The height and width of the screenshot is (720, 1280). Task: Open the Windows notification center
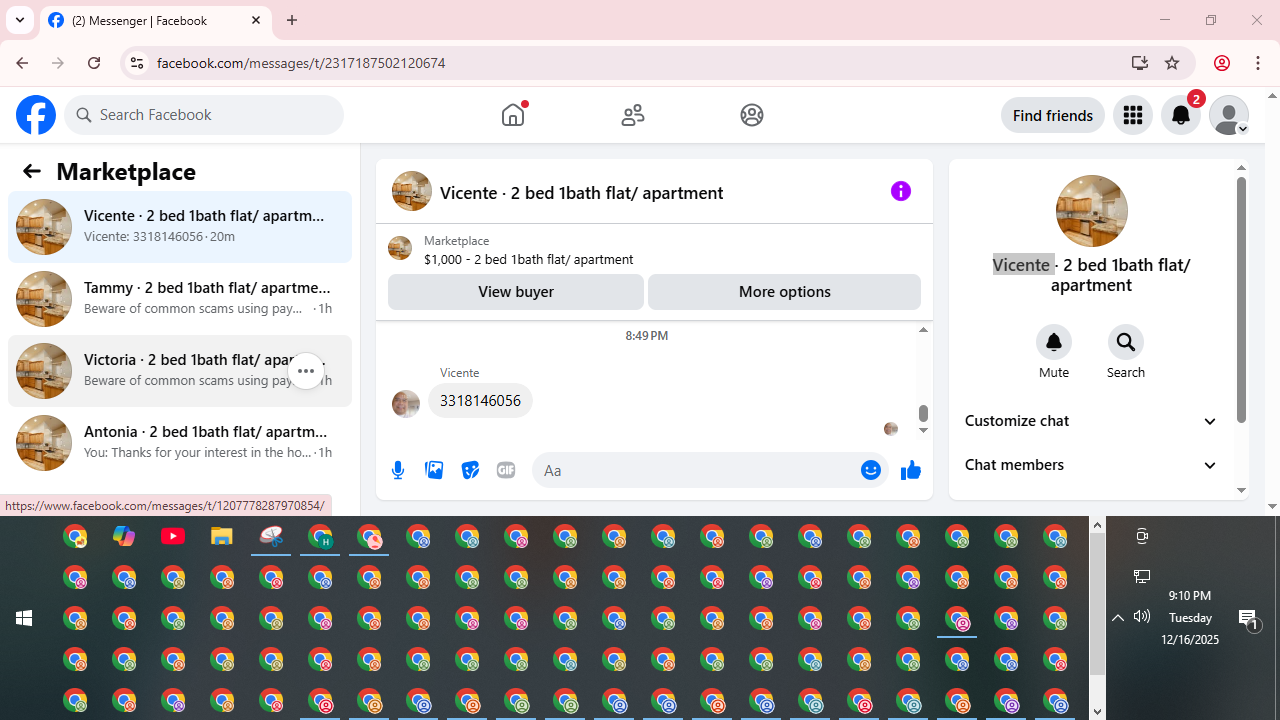[1249, 619]
